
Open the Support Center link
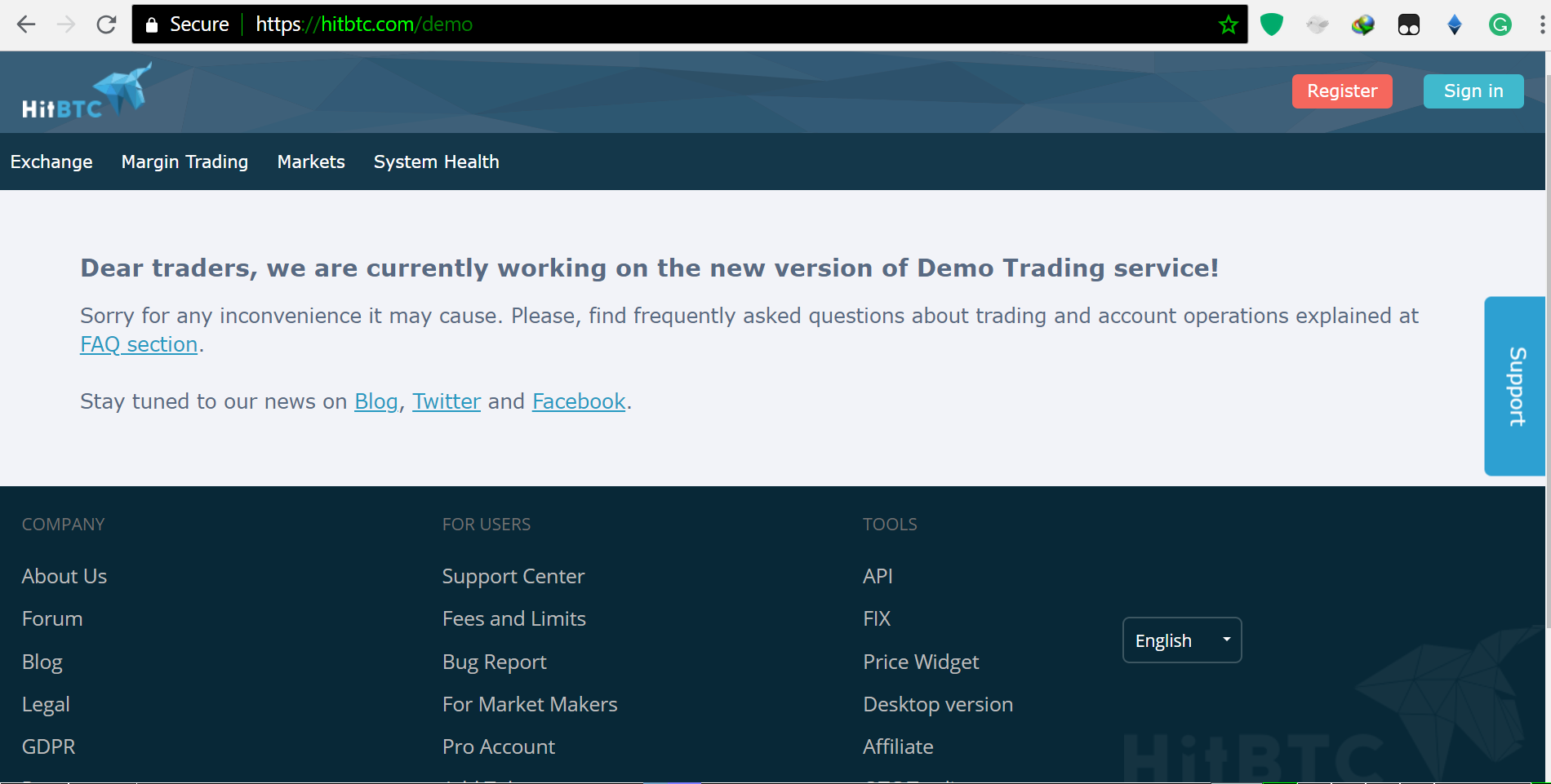tap(513, 576)
